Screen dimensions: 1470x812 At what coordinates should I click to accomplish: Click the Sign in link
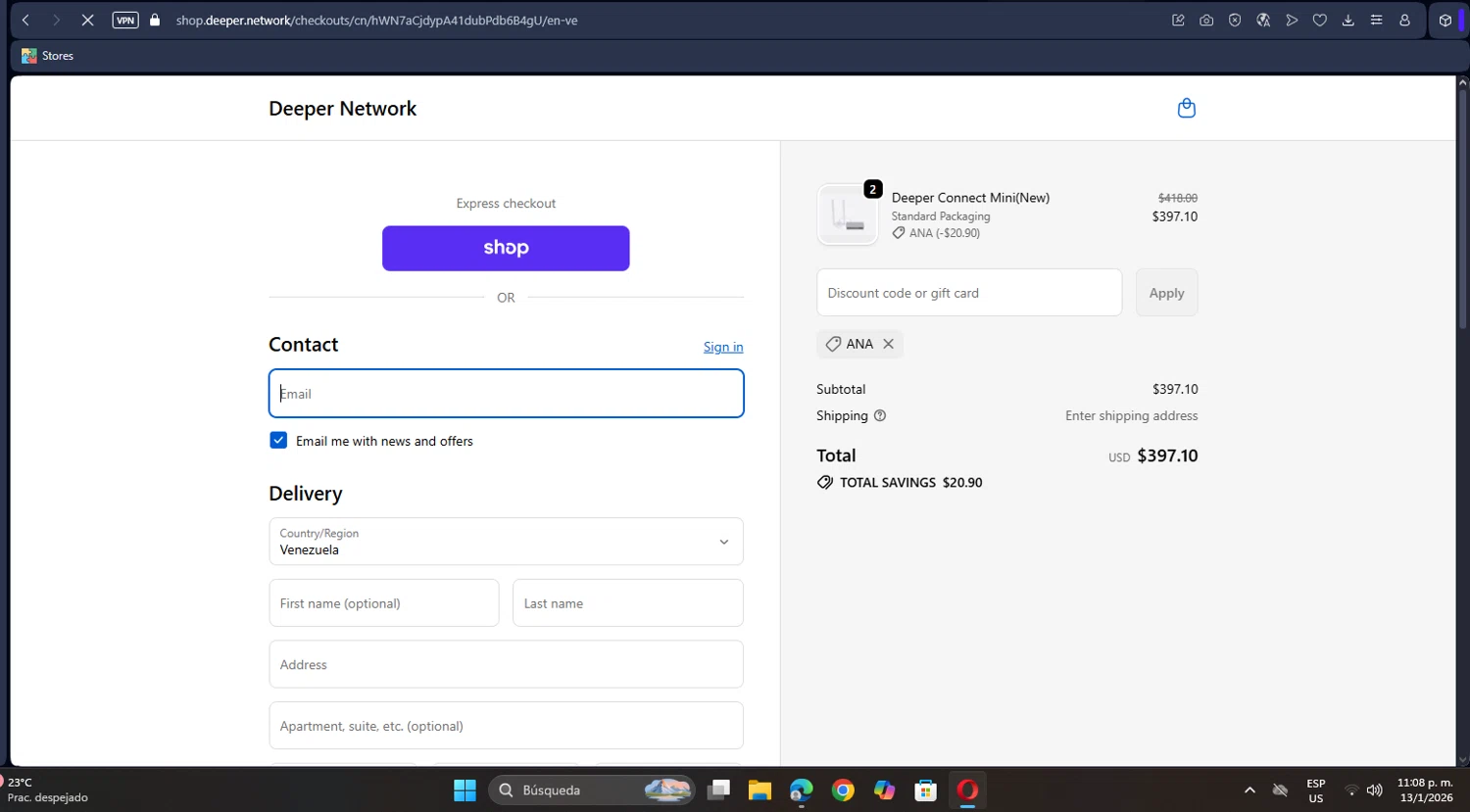(723, 347)
